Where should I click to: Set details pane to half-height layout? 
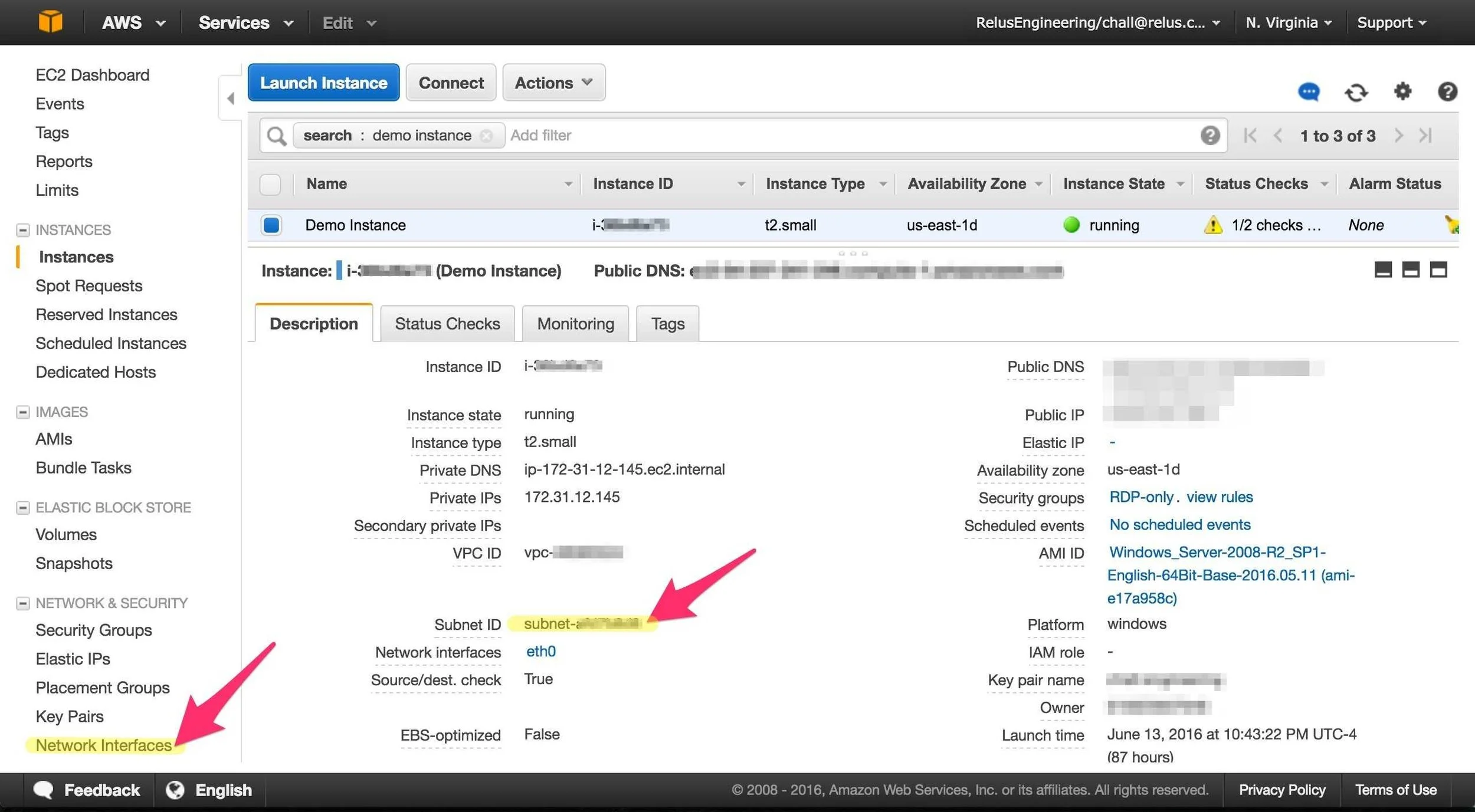[1411, 270]
